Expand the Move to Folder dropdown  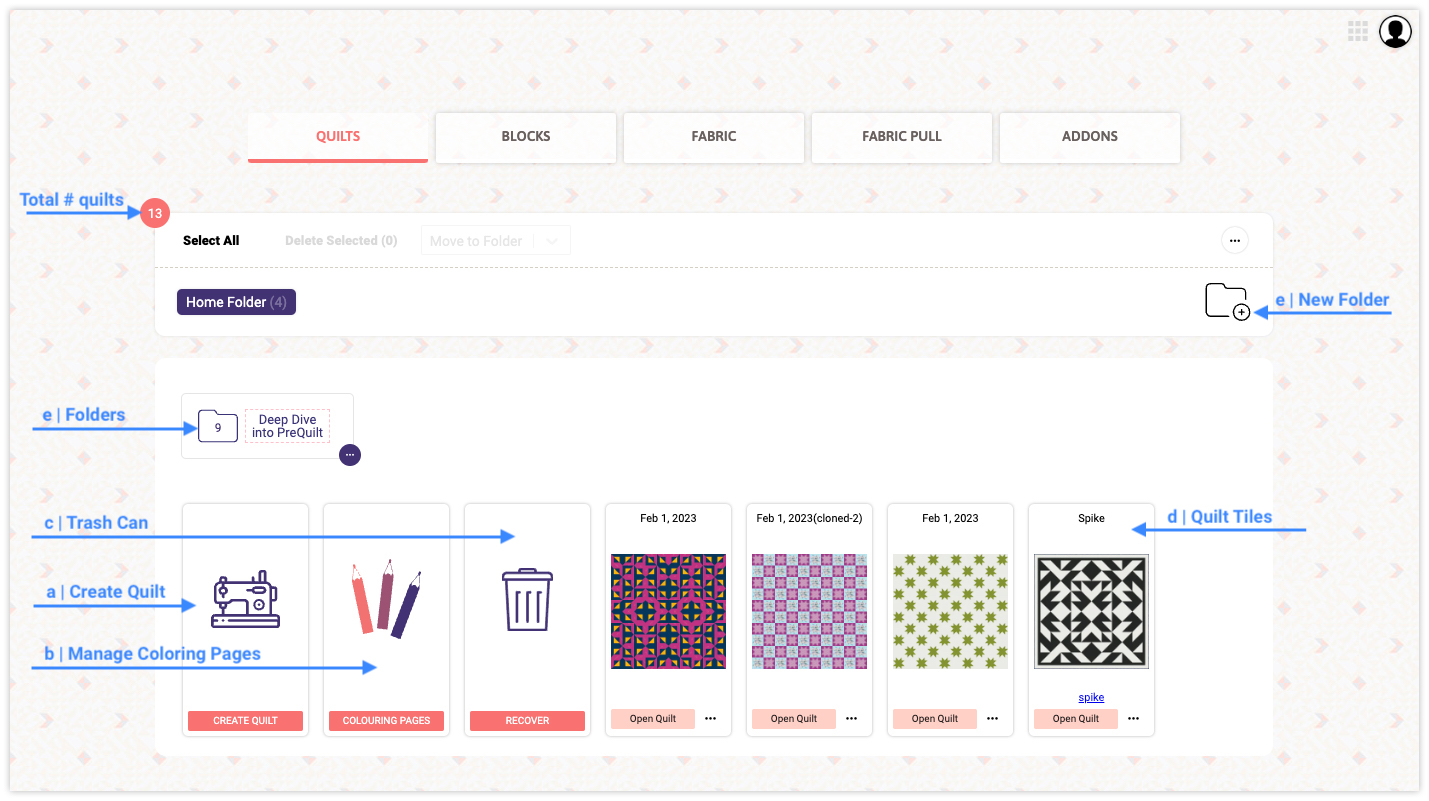pos(551,241)
